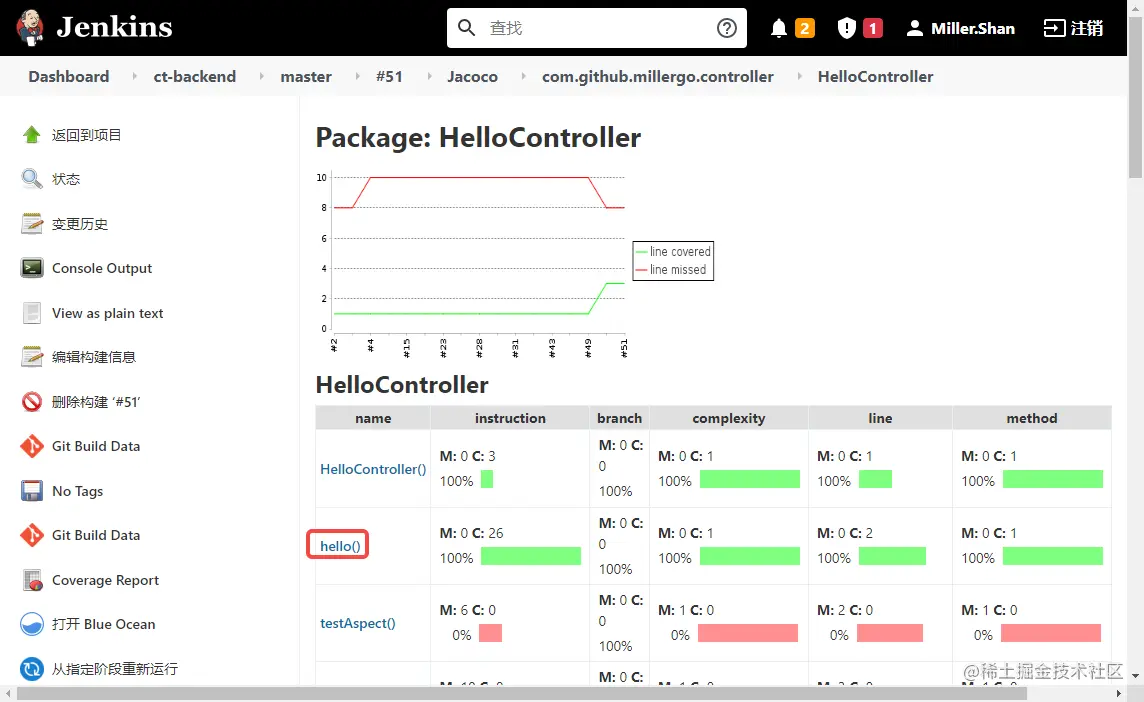Open No Tags link
This screenshot has height=702, width=1144.
77,491
